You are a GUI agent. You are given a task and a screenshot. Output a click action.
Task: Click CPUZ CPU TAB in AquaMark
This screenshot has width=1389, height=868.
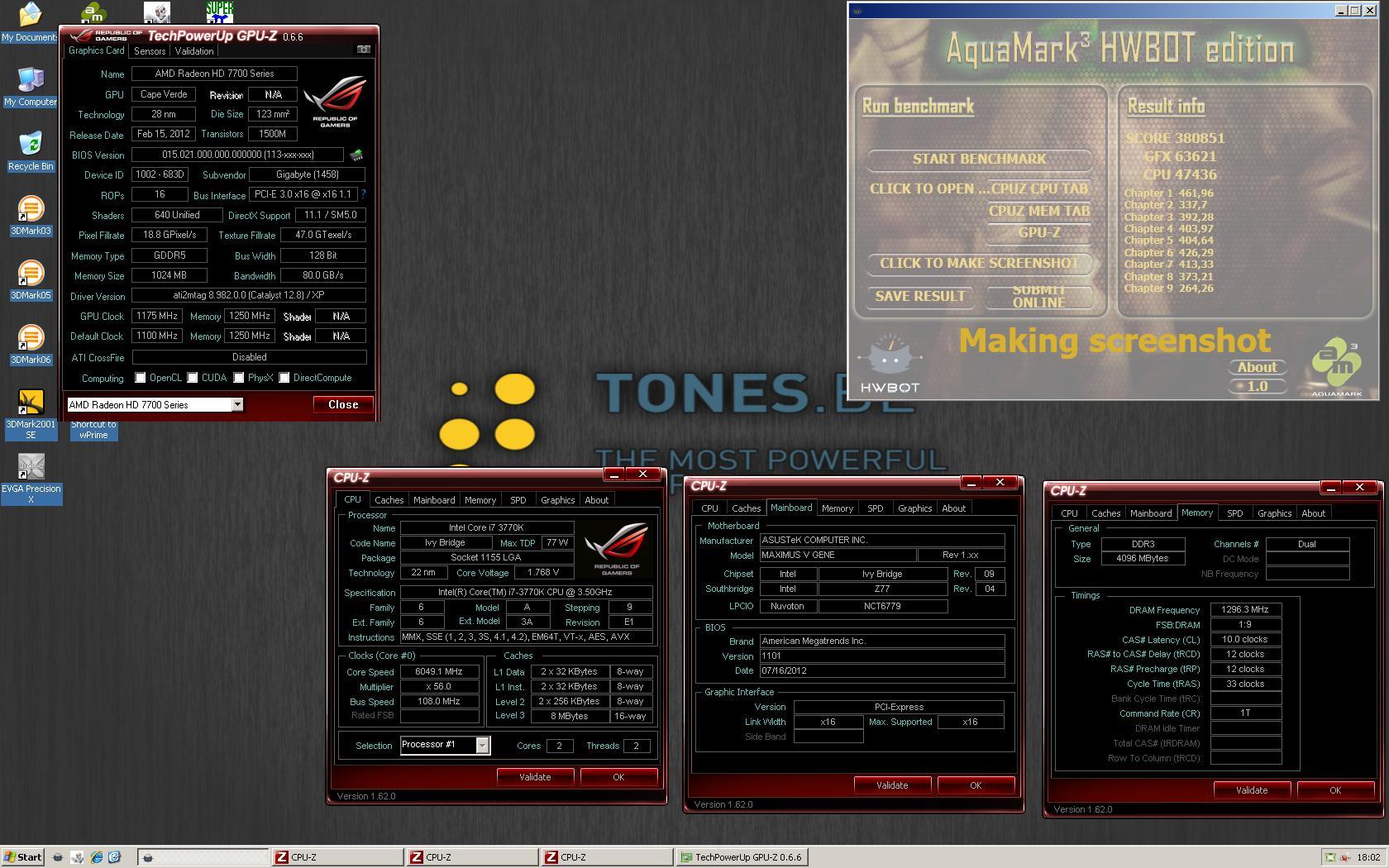pyautogui.click(x=1038, y=188)
